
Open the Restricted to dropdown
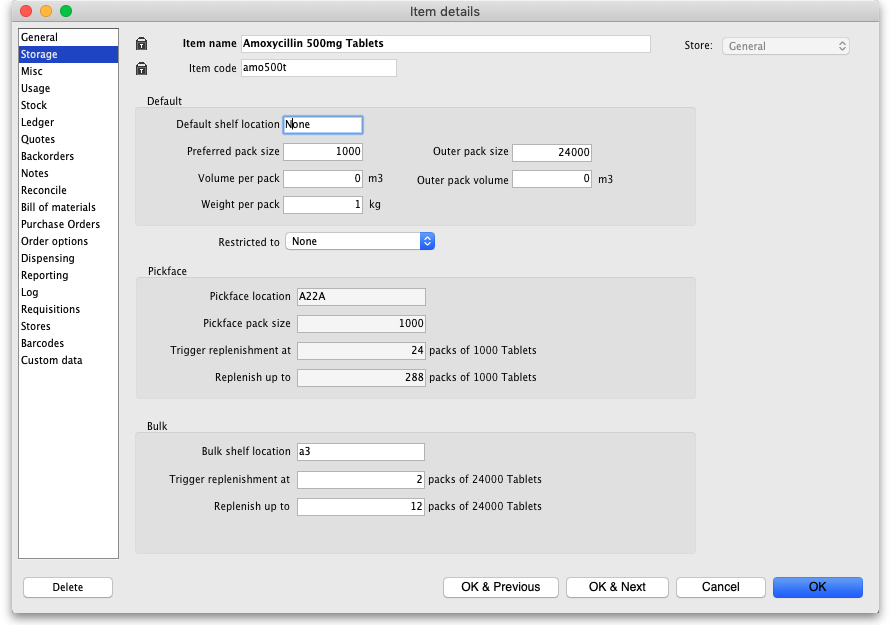click(x=360, y=241)
